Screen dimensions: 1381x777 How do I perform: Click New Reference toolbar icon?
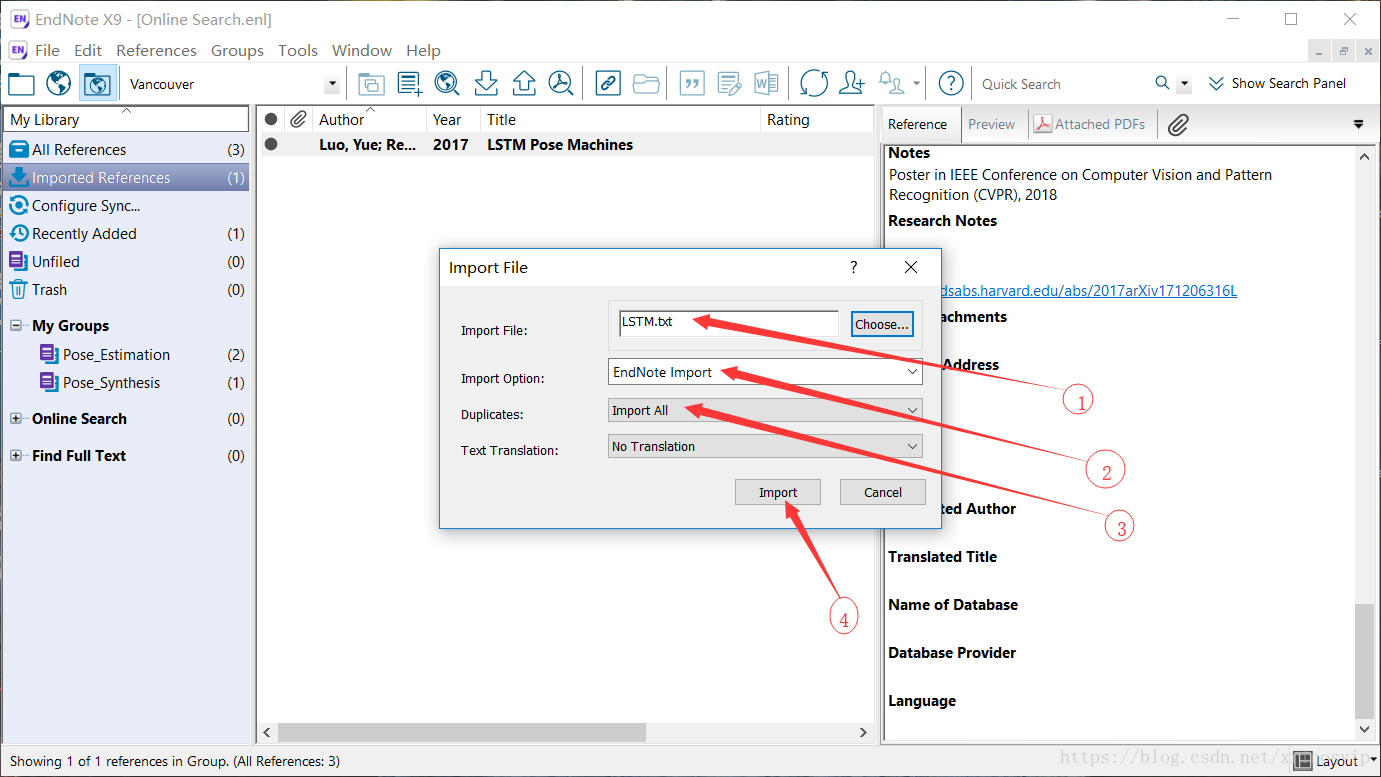[x=409, y=84]
